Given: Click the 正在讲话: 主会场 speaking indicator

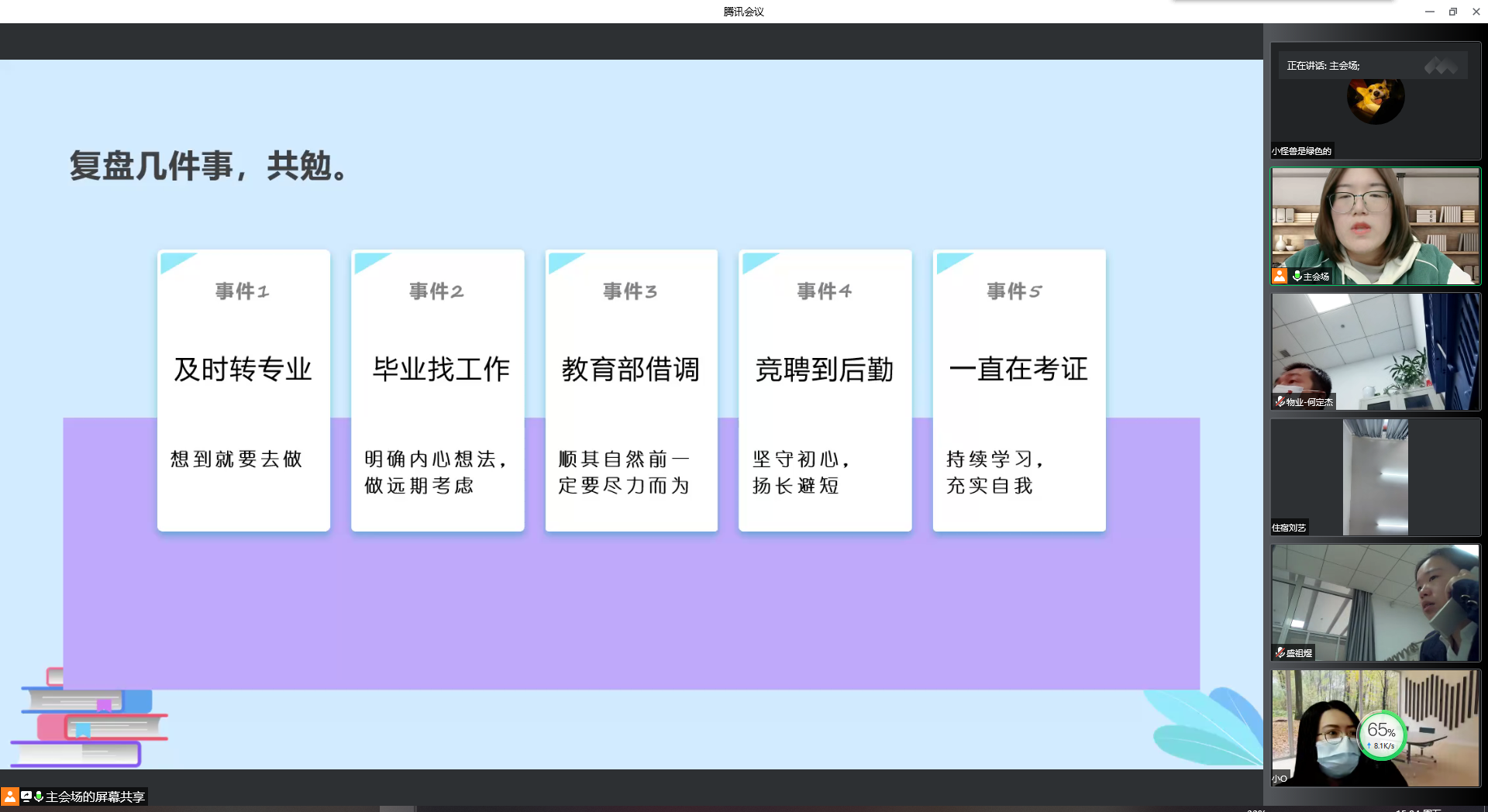Looking at the screenshot, I should click(1323, 66).
